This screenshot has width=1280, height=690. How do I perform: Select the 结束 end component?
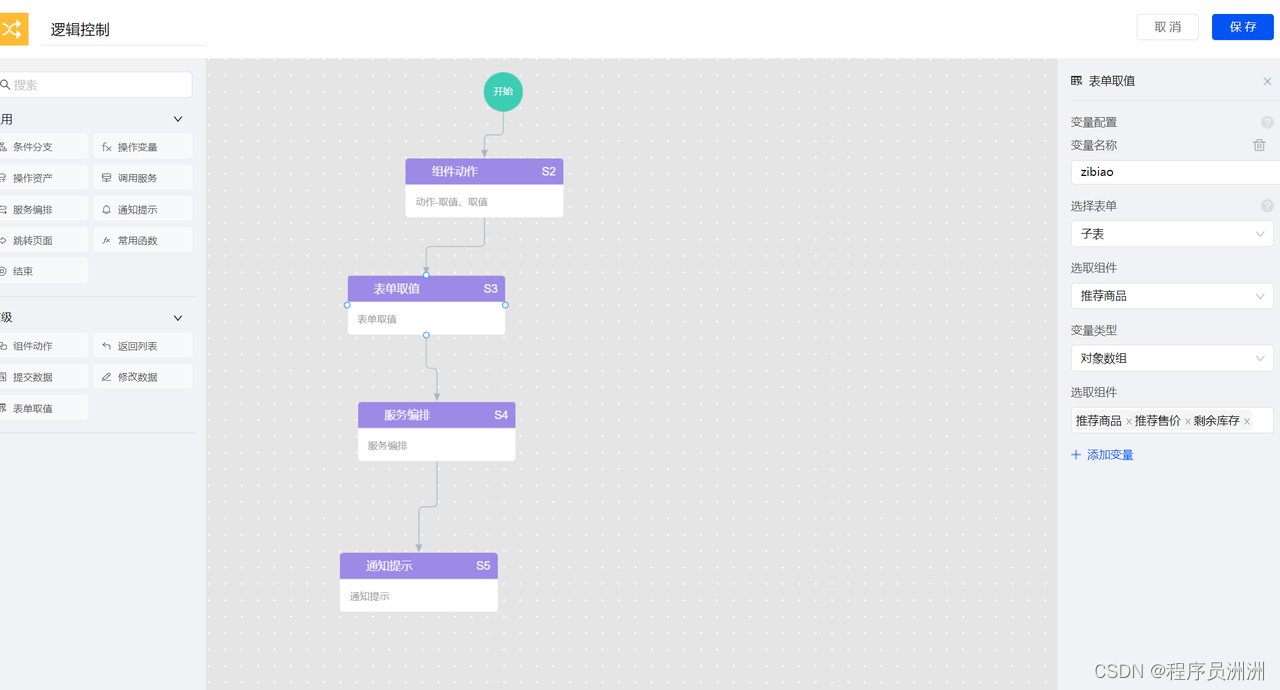[x=42, y=271]
